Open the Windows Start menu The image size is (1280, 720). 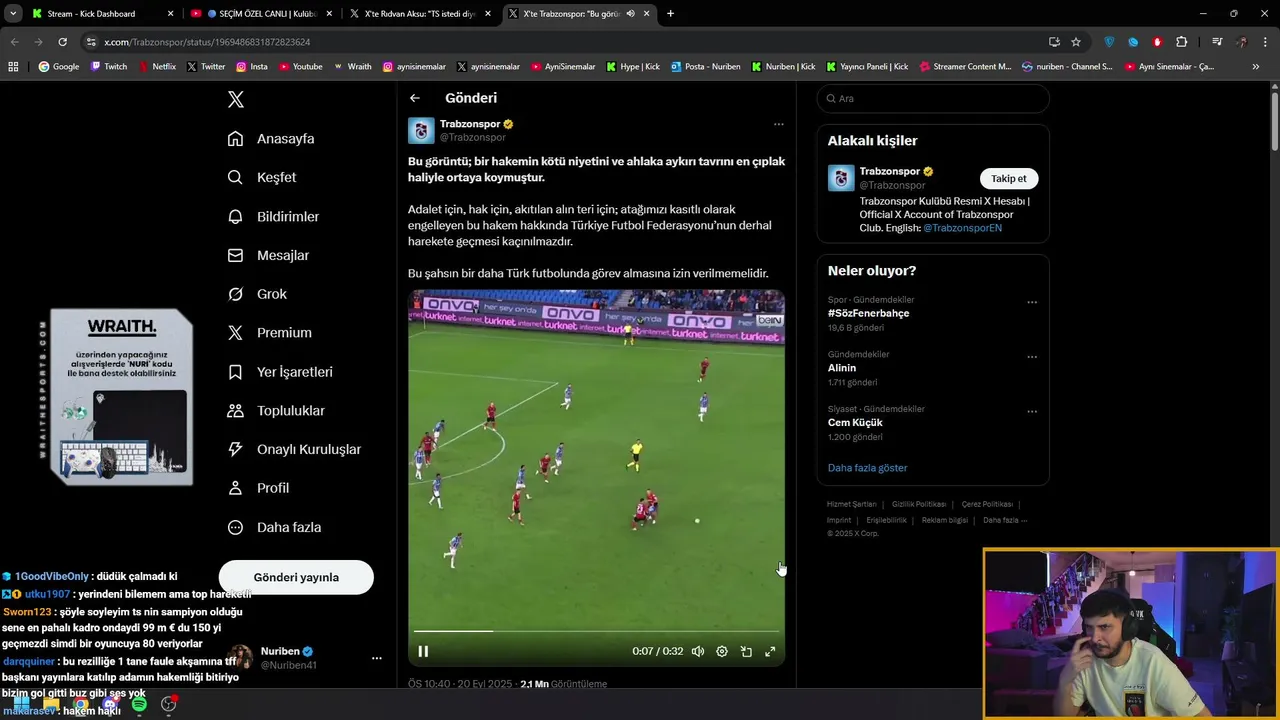click(x=21, y=705)
